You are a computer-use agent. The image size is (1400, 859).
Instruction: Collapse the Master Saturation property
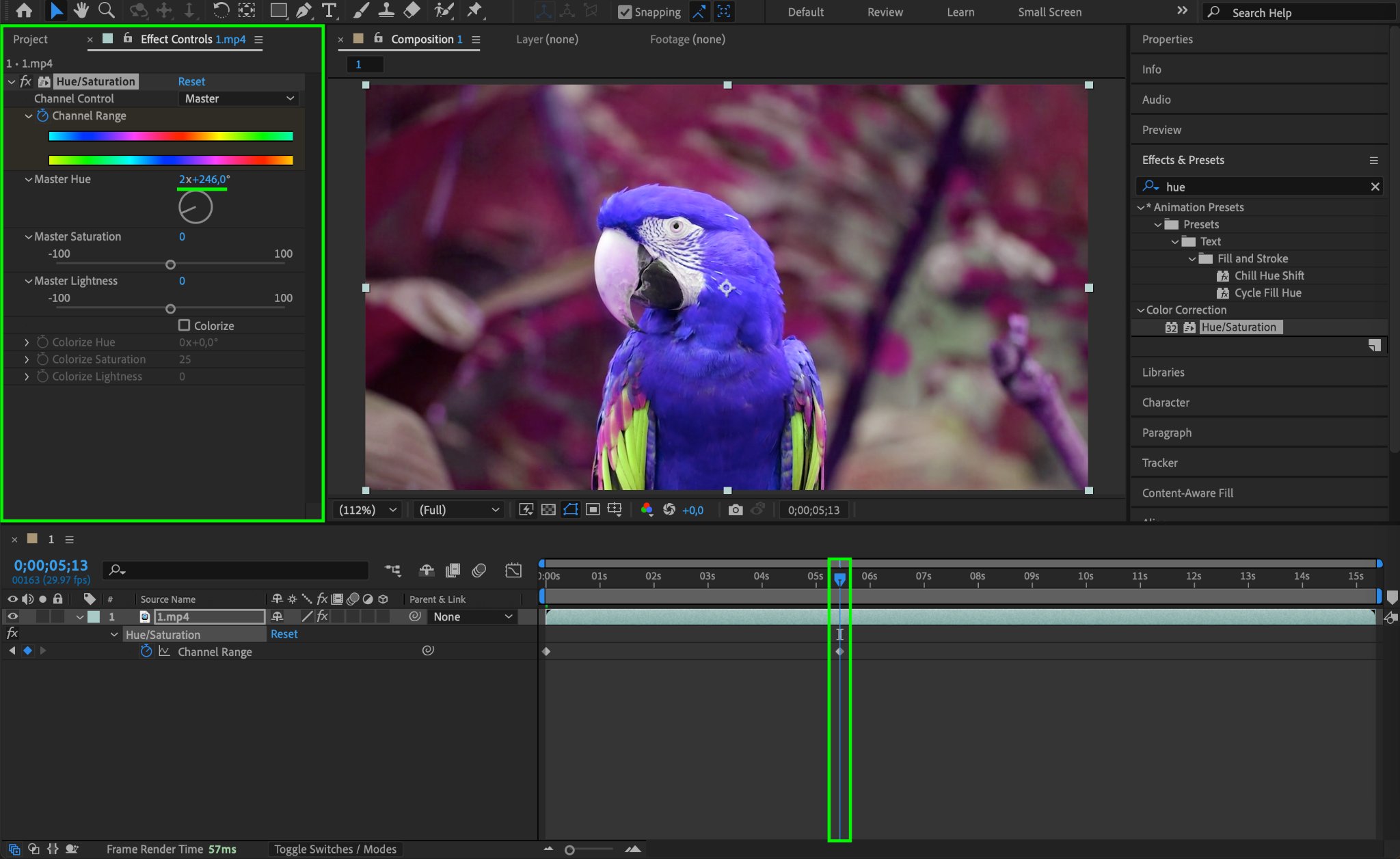[28, 236]
